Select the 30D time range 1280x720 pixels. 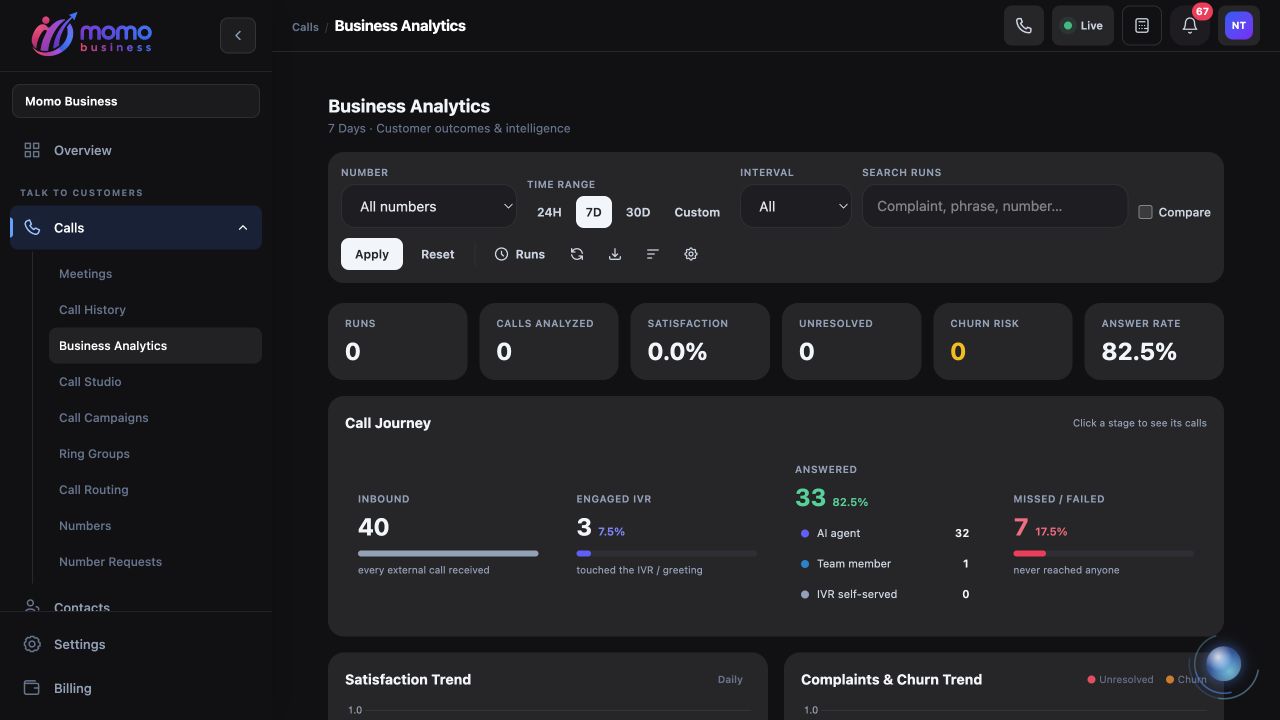(x=638, y=212)
